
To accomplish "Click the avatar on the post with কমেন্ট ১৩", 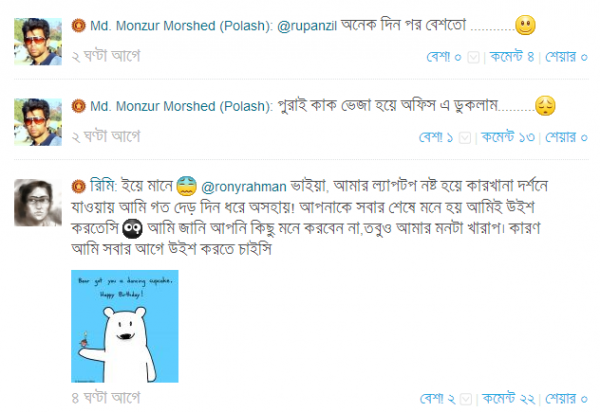I will click(x=40, y=120).
